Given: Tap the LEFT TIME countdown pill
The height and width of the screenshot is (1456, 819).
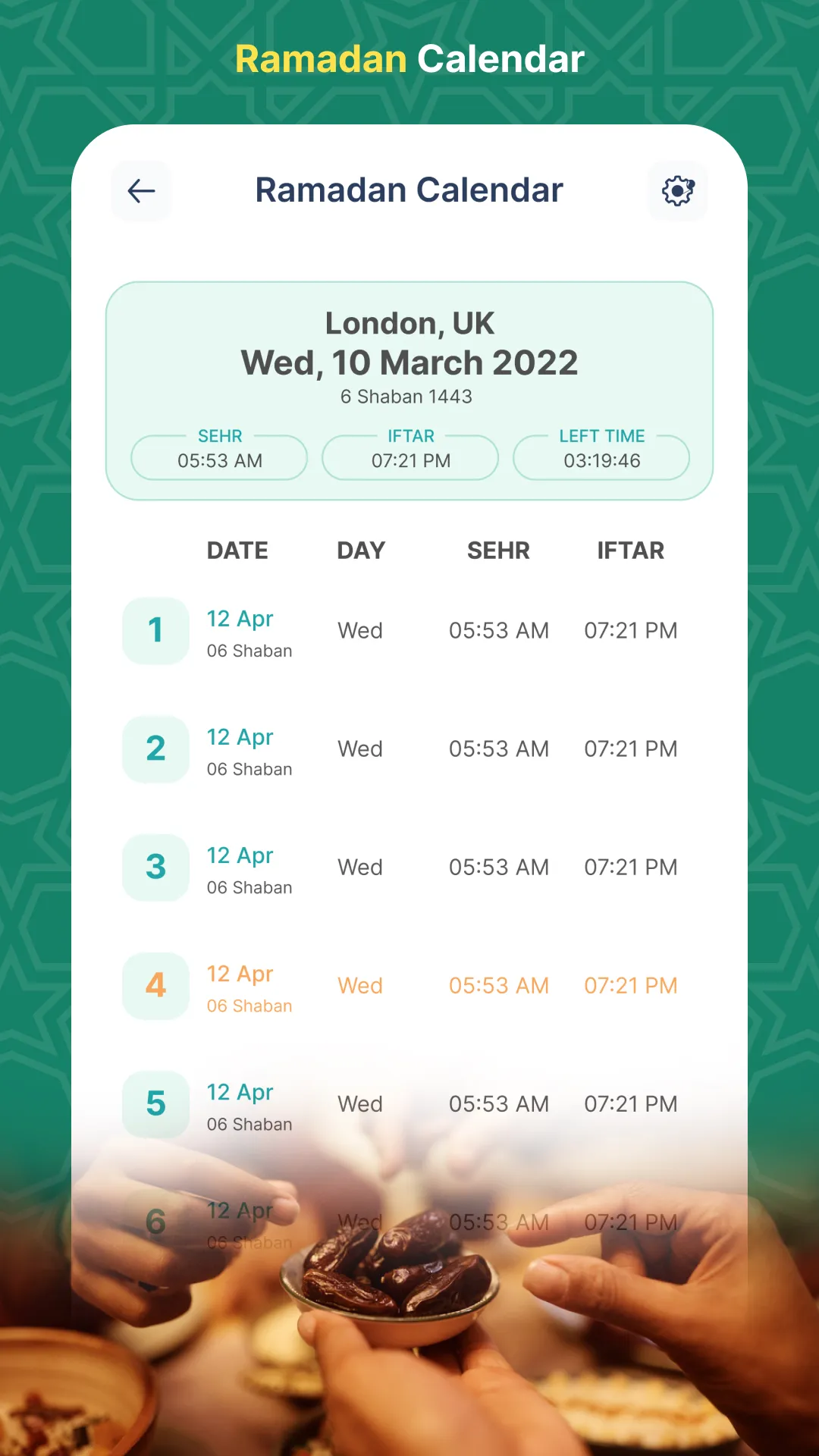Looking at the screenshot, I should pyautogui.click(x=601, y=457).
